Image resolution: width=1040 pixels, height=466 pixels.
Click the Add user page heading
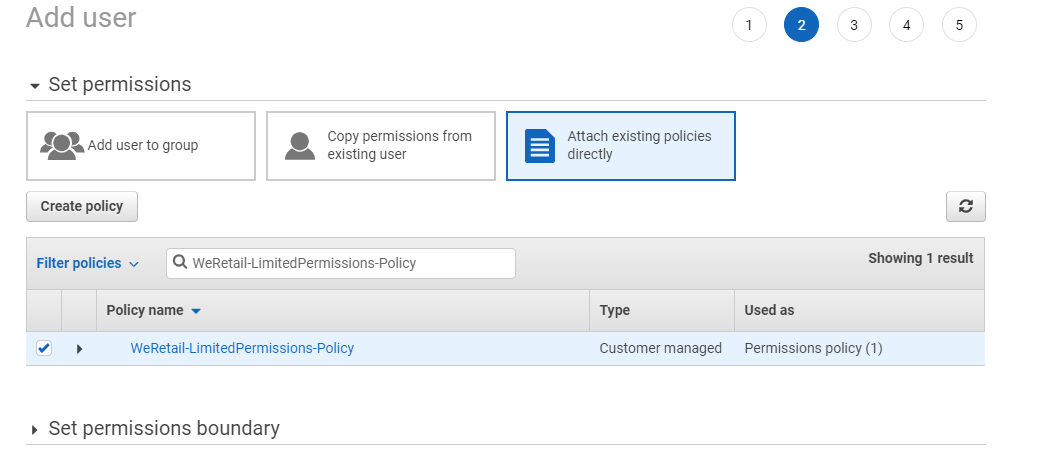81,17
